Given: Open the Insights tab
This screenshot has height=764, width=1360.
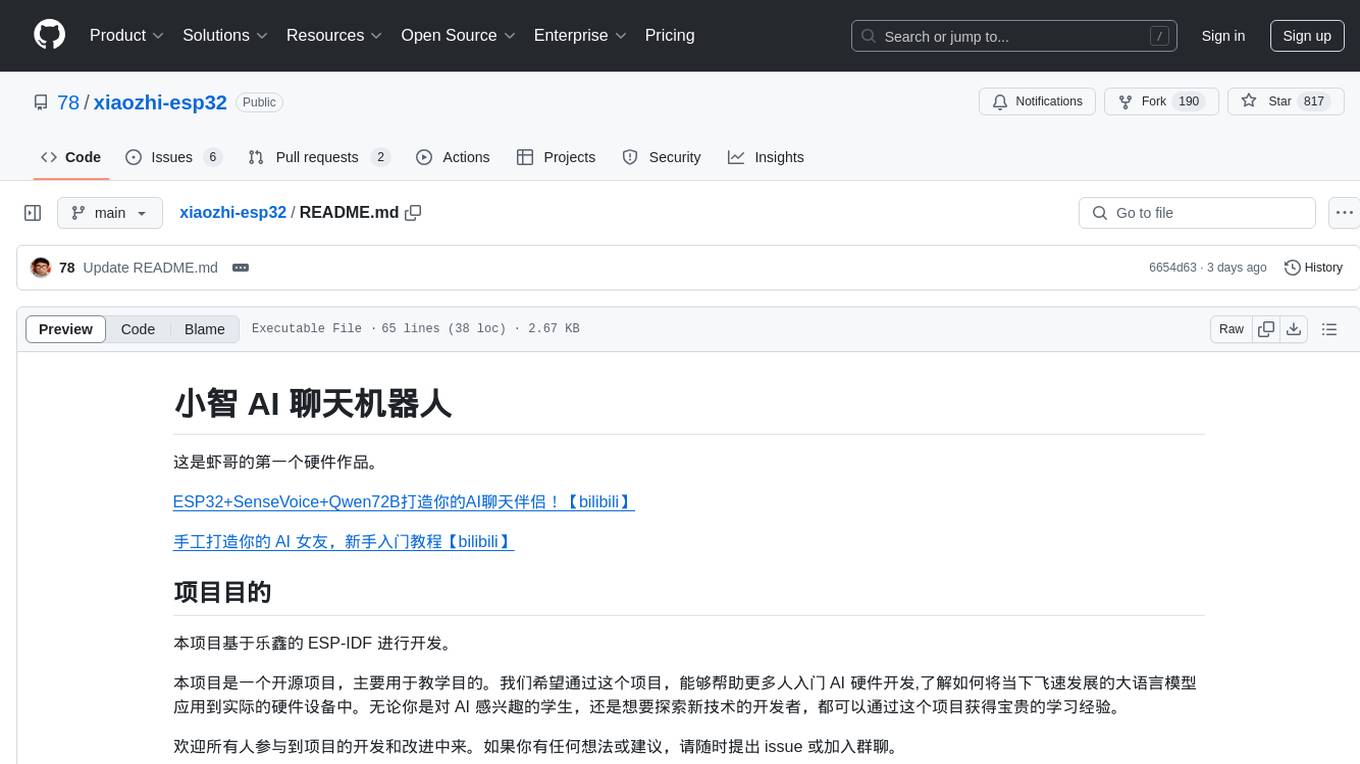Looking at the screenshot, I should (x=766, y=157).
